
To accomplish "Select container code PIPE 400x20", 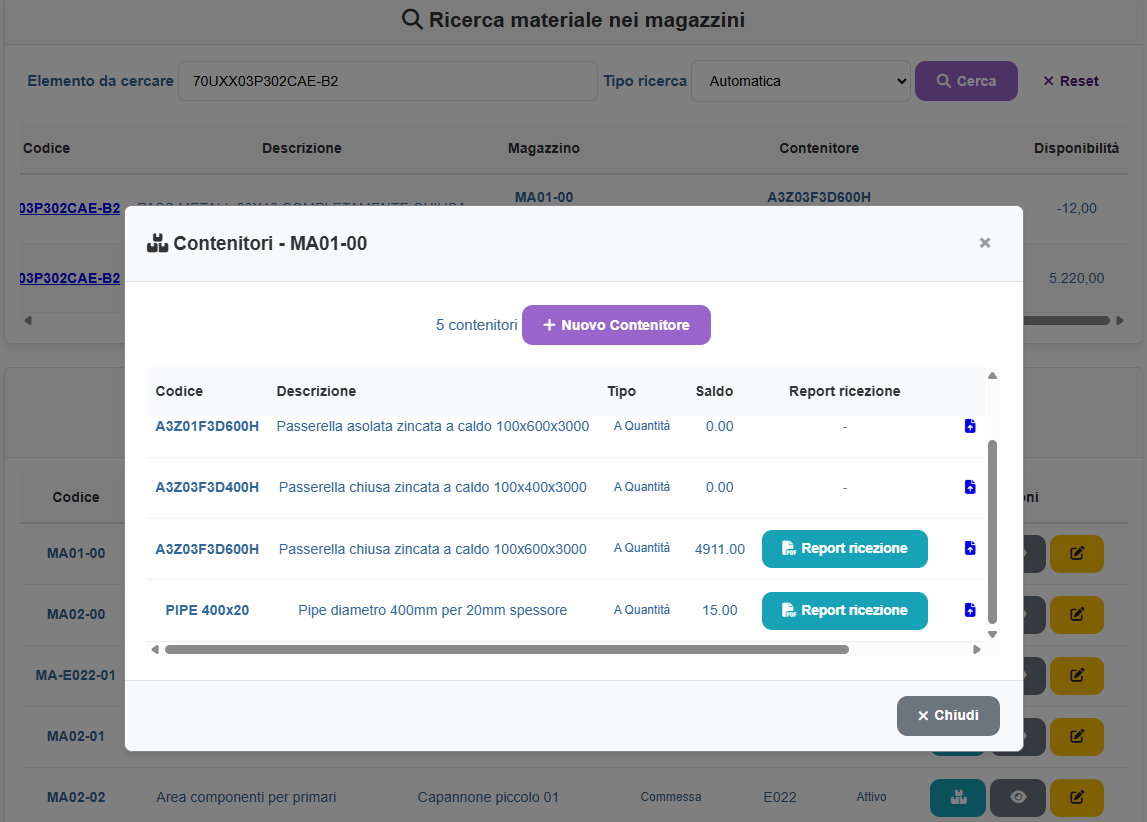I will coord(207,610).
